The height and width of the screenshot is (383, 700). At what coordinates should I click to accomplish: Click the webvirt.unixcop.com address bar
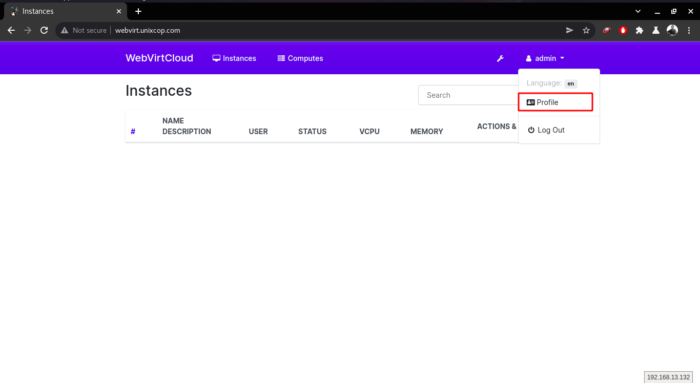[x=147, y=30]
